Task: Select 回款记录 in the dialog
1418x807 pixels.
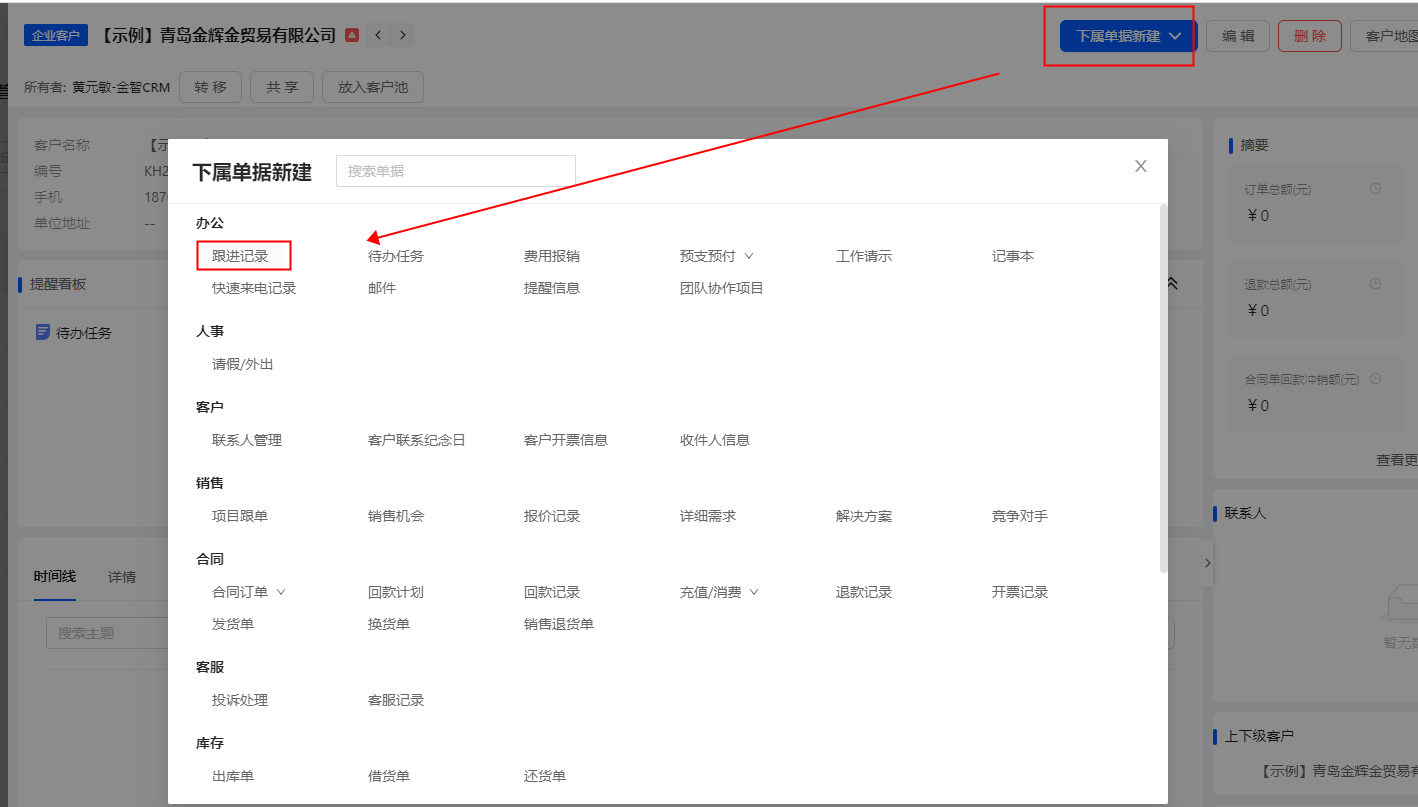Action: [x=552, y=592]
